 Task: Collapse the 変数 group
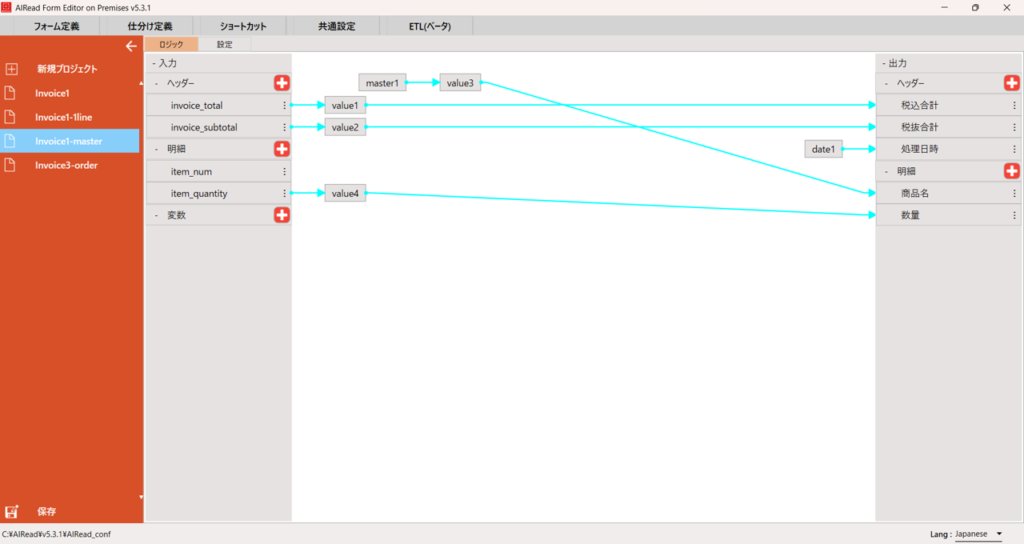pyautogui.click(x=156, y=215)
